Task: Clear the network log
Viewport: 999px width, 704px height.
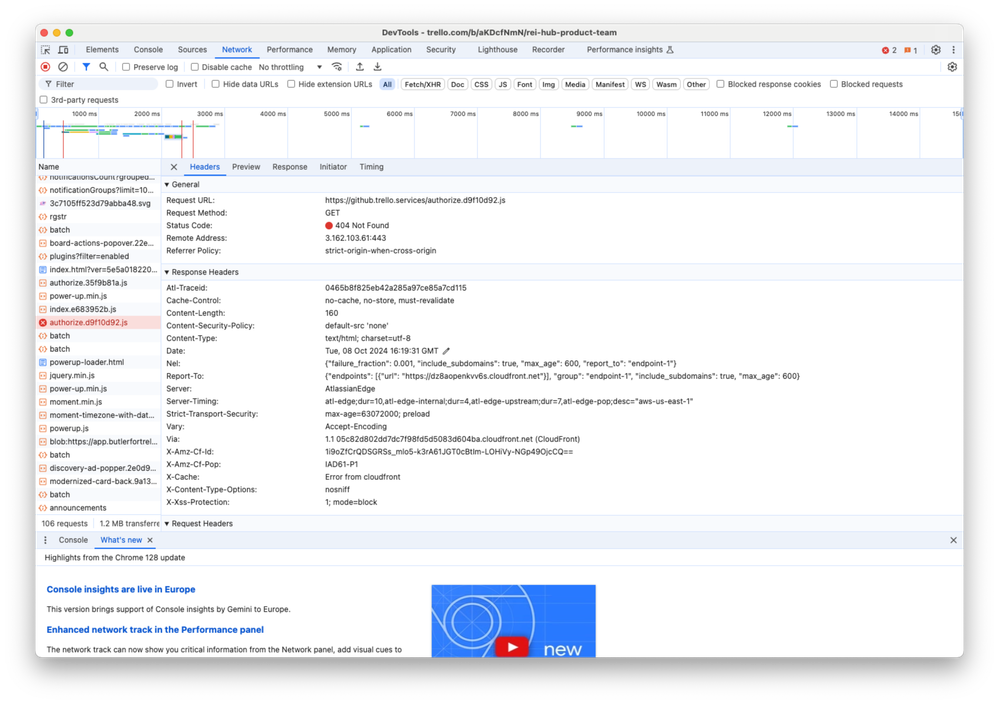Action: [62, 67]
